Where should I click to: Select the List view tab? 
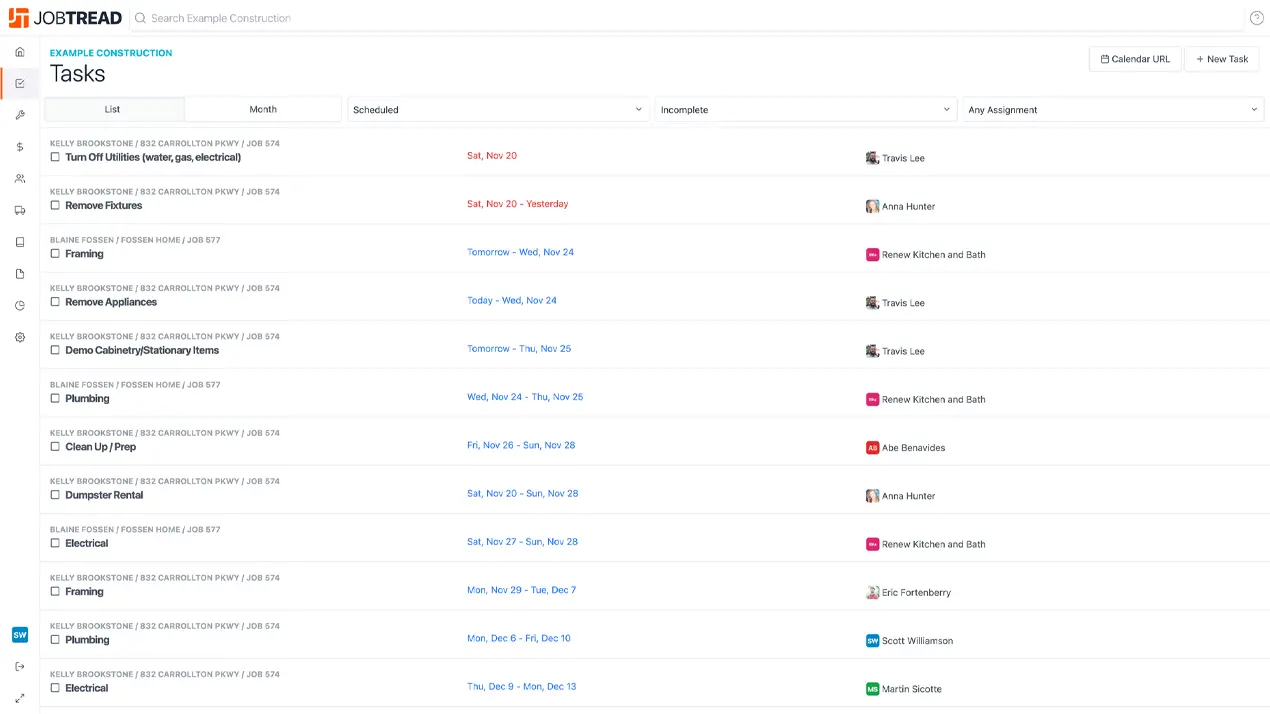point(113,110)
